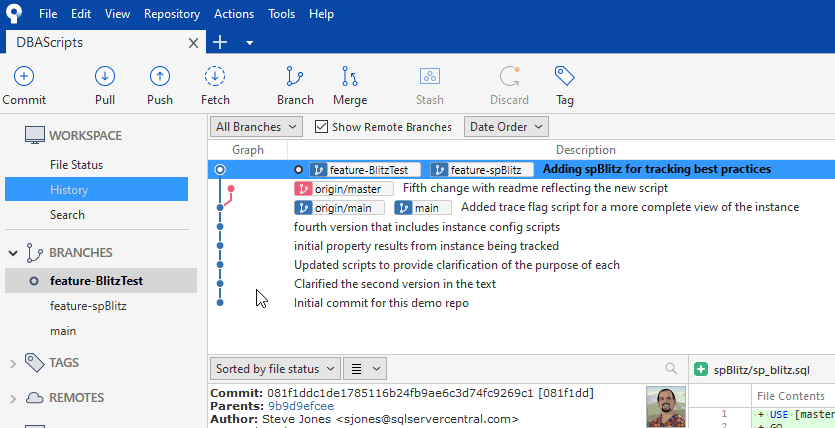Open the tab list dropdown arrow
This screenshot has width=835, height=428.
(249, 43)
